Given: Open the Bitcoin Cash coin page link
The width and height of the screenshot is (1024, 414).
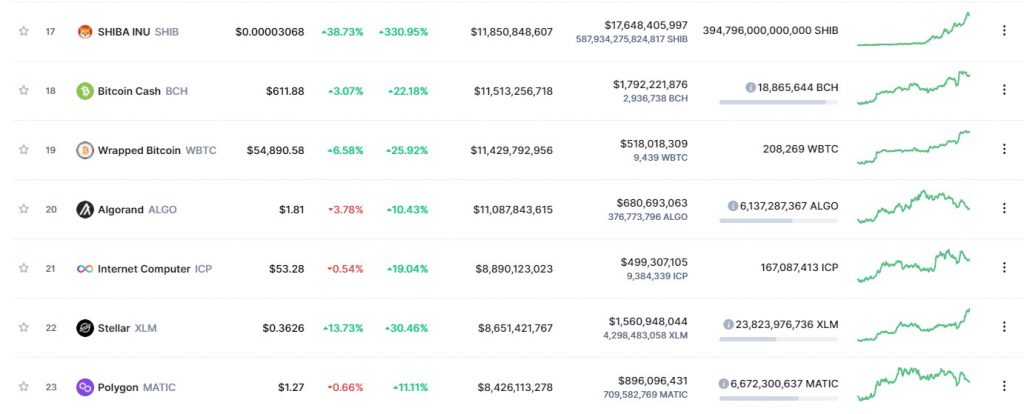Looking at the screenshot, I should point(129,91).
